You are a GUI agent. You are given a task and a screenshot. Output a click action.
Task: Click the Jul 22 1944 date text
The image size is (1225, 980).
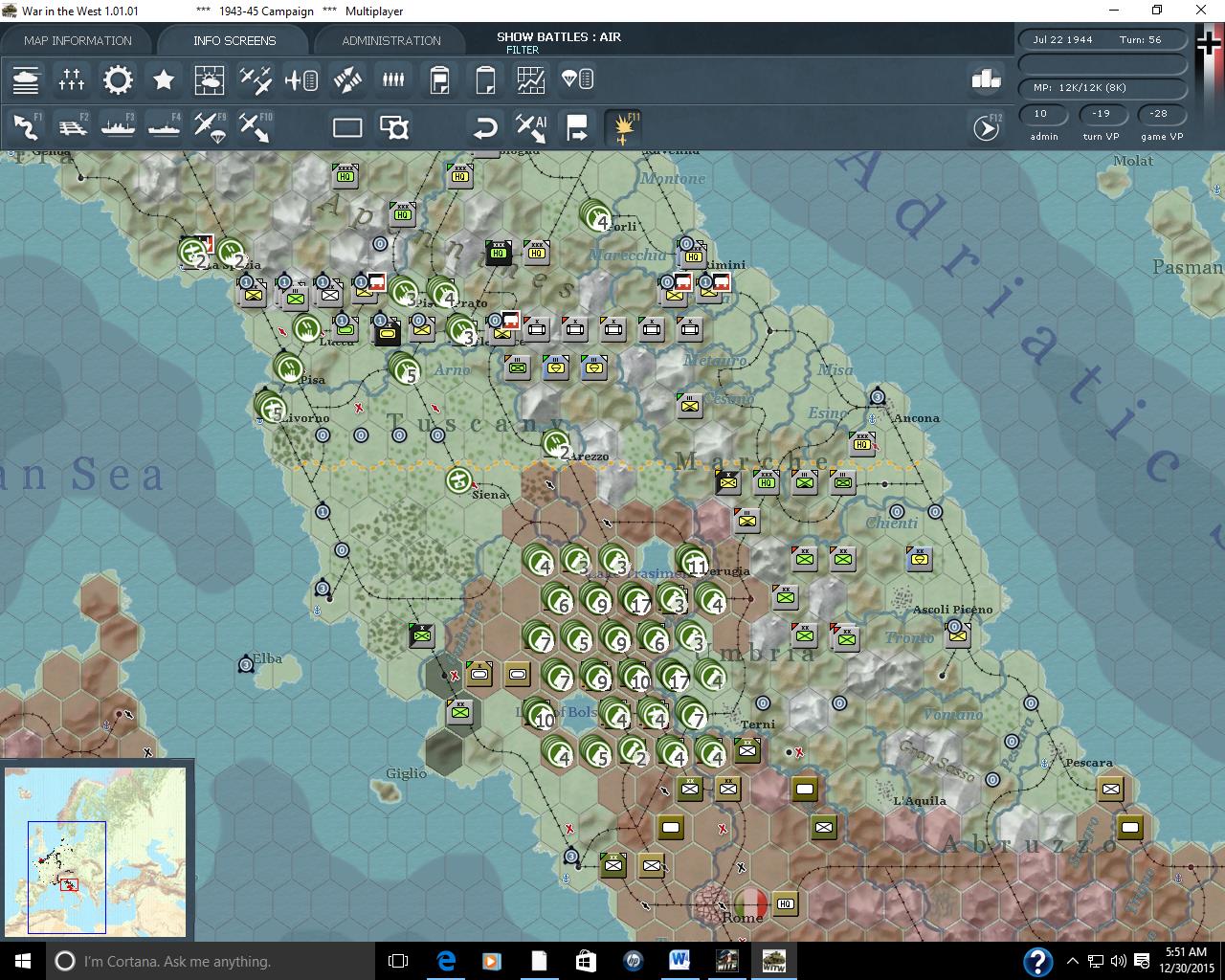(x=1062, y=39)
